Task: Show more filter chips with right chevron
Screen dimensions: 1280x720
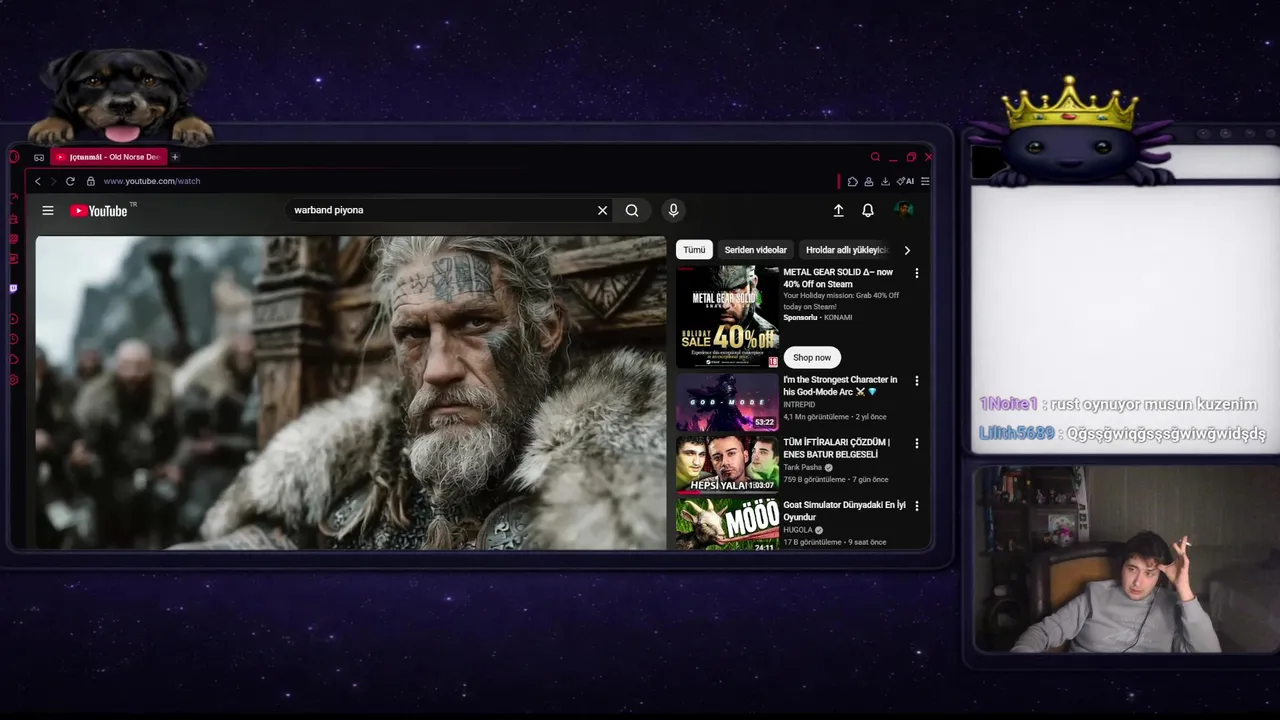Action: (x=907, y=250)
